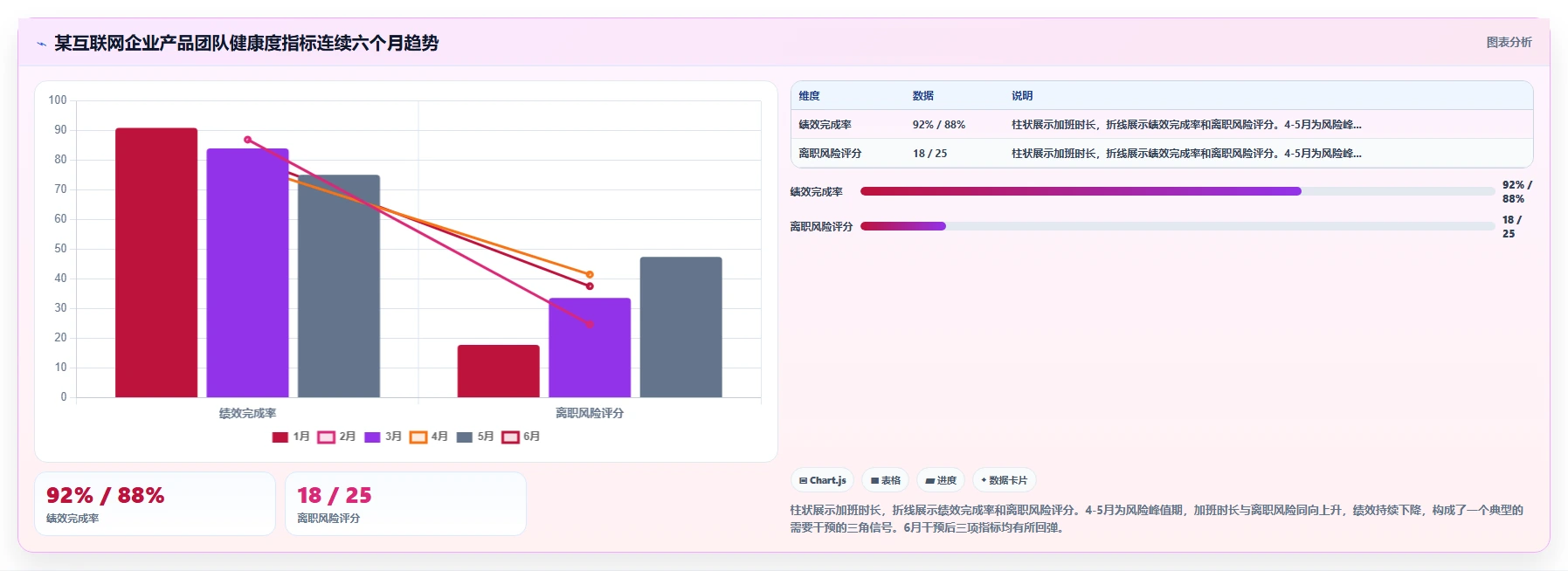The height and width of the screenshot is (571, 1568).
Task: Click the gray bar in 离职风险评分 group
Action: [x=681, y=327]
